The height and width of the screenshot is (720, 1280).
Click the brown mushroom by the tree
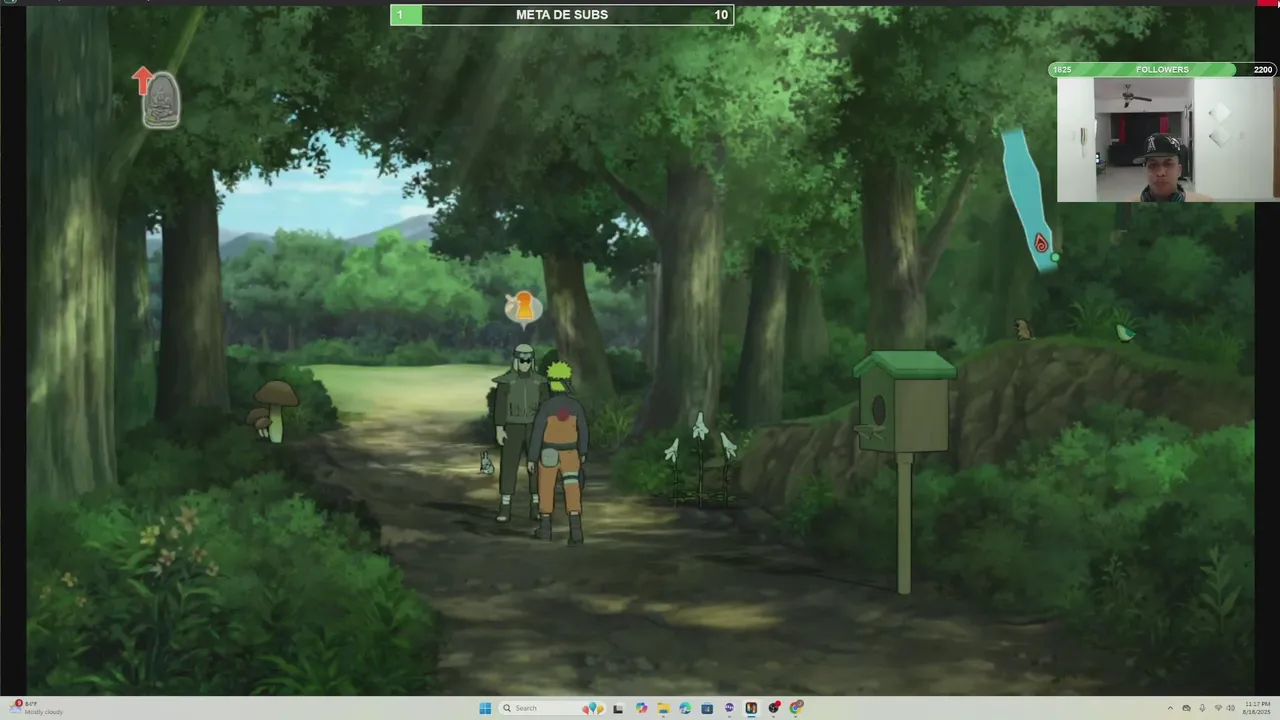pos(273,408)
